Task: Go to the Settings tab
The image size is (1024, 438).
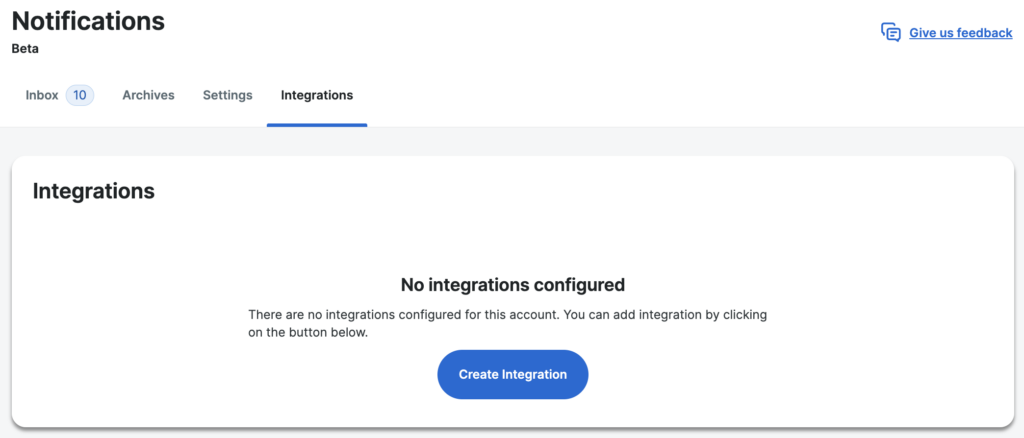Action: click(227, 96)
